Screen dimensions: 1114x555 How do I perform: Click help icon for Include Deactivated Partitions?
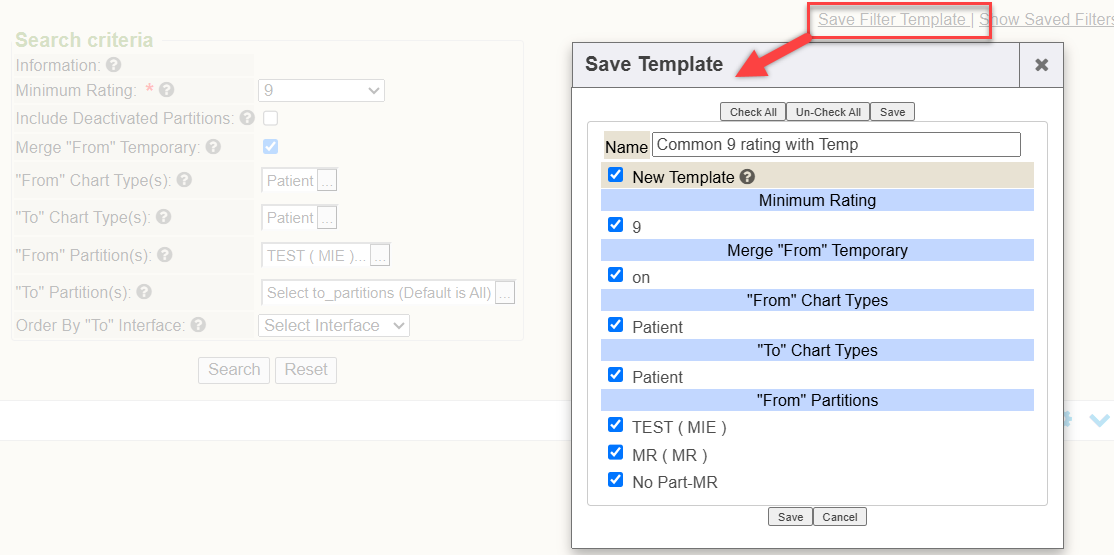point(247,118)
